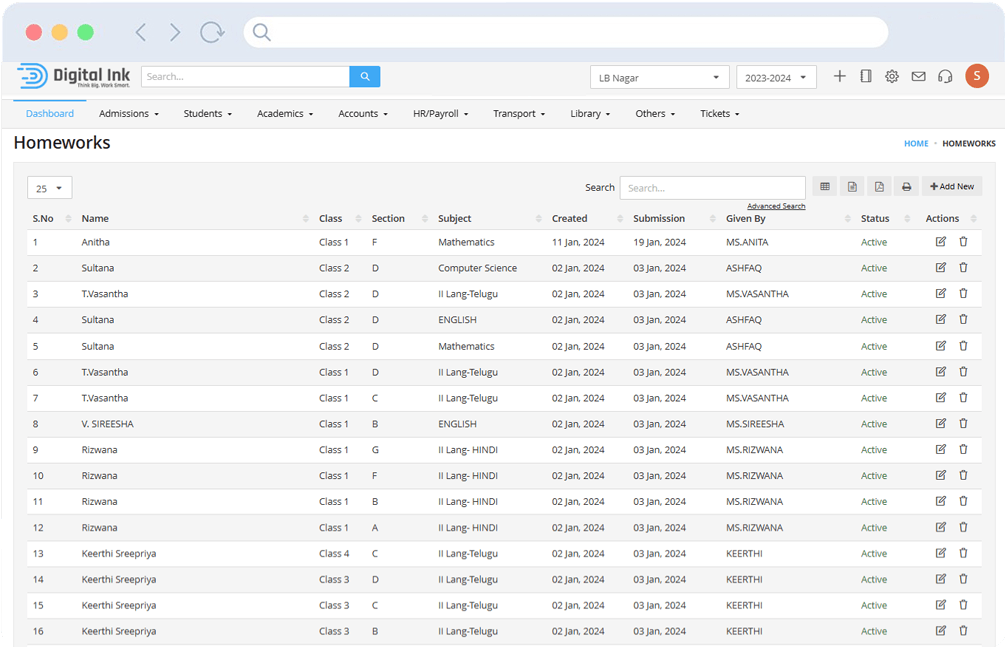Click the table search input field
Image resolution: width=1005 pixels, height=647 pixels.
712,187
